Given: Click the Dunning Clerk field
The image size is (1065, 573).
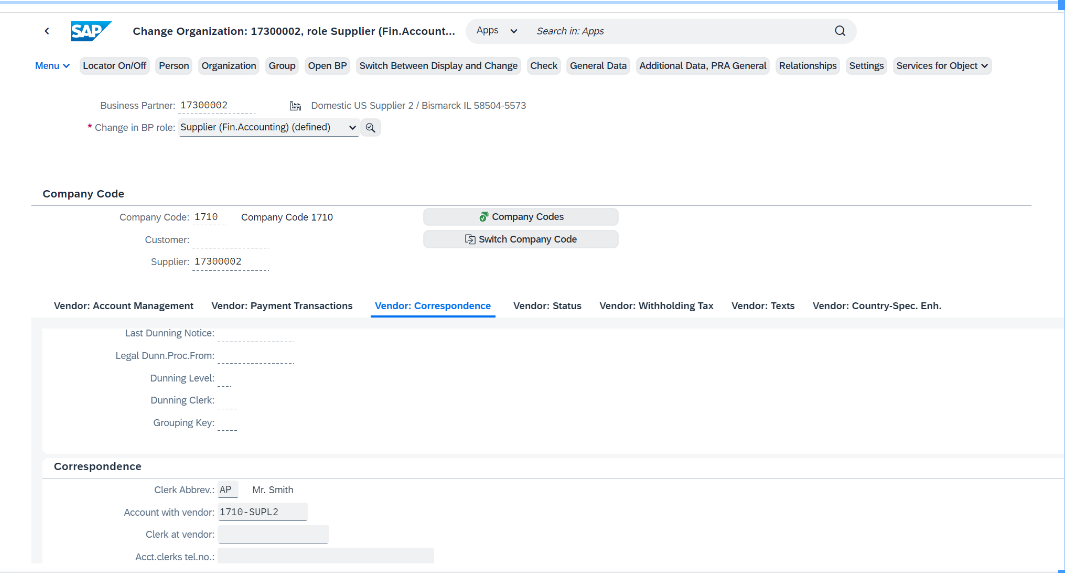Looking at the screenshot, I should (x=228, y=401).
